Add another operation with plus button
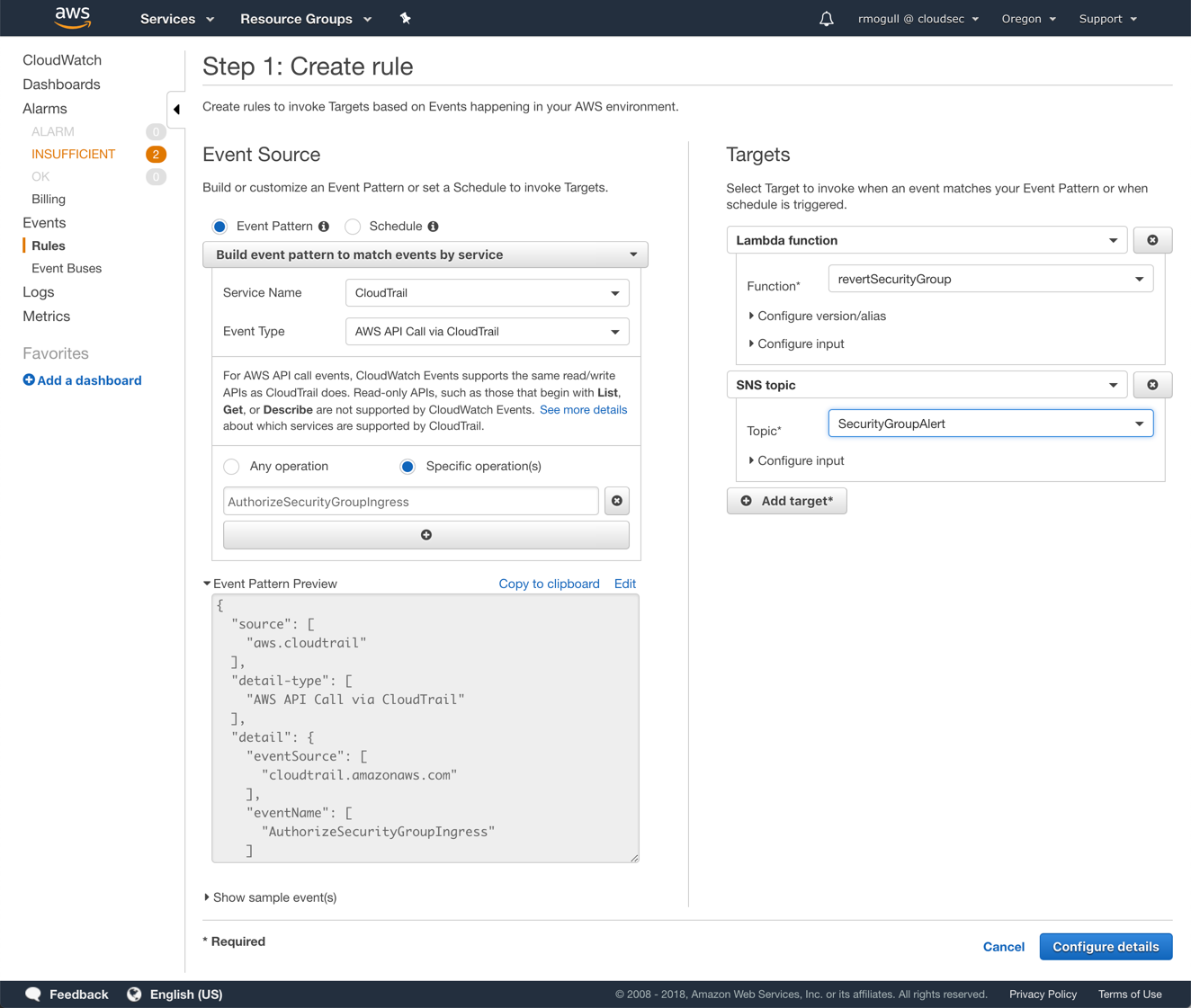This screenshot has height=1008, width=1191. click(426, 535)
